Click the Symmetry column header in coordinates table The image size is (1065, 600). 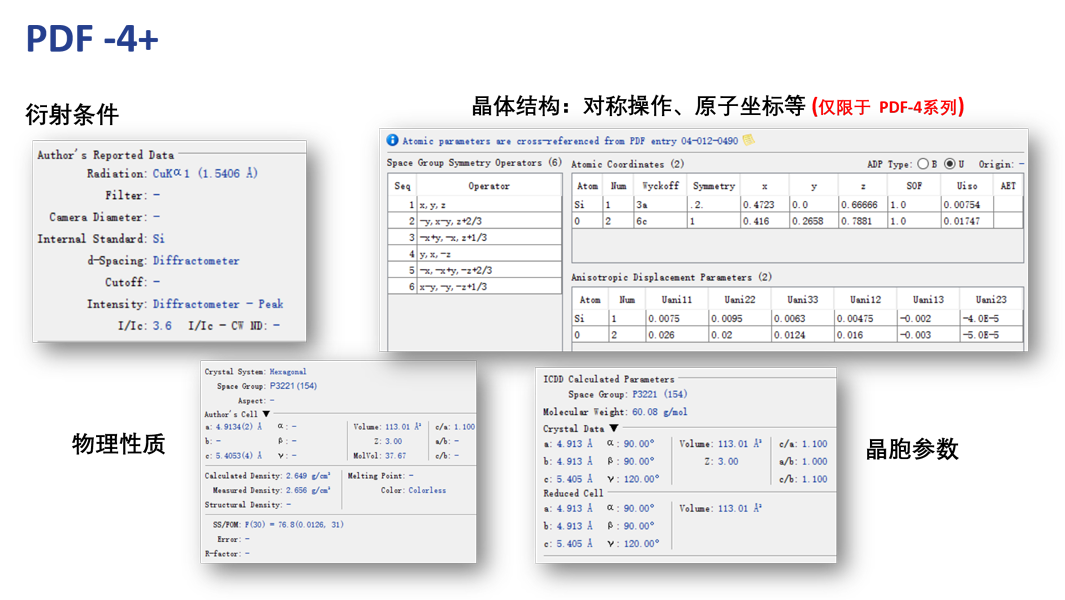point(713,186)
